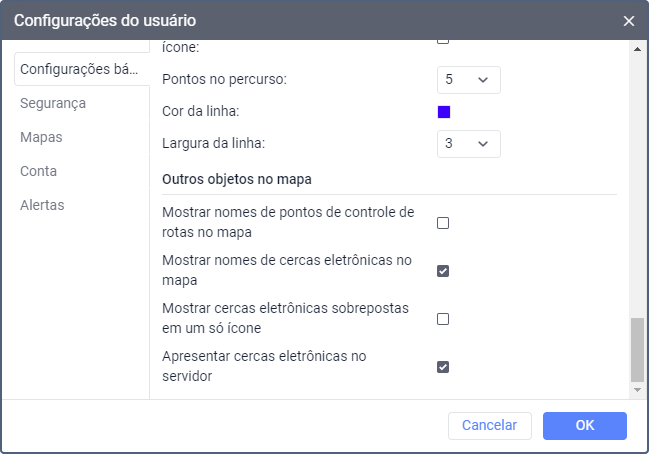Expand the Largura da linha dropdown
Viewport: 649px width, 454px height.
[x=468, y=143]
